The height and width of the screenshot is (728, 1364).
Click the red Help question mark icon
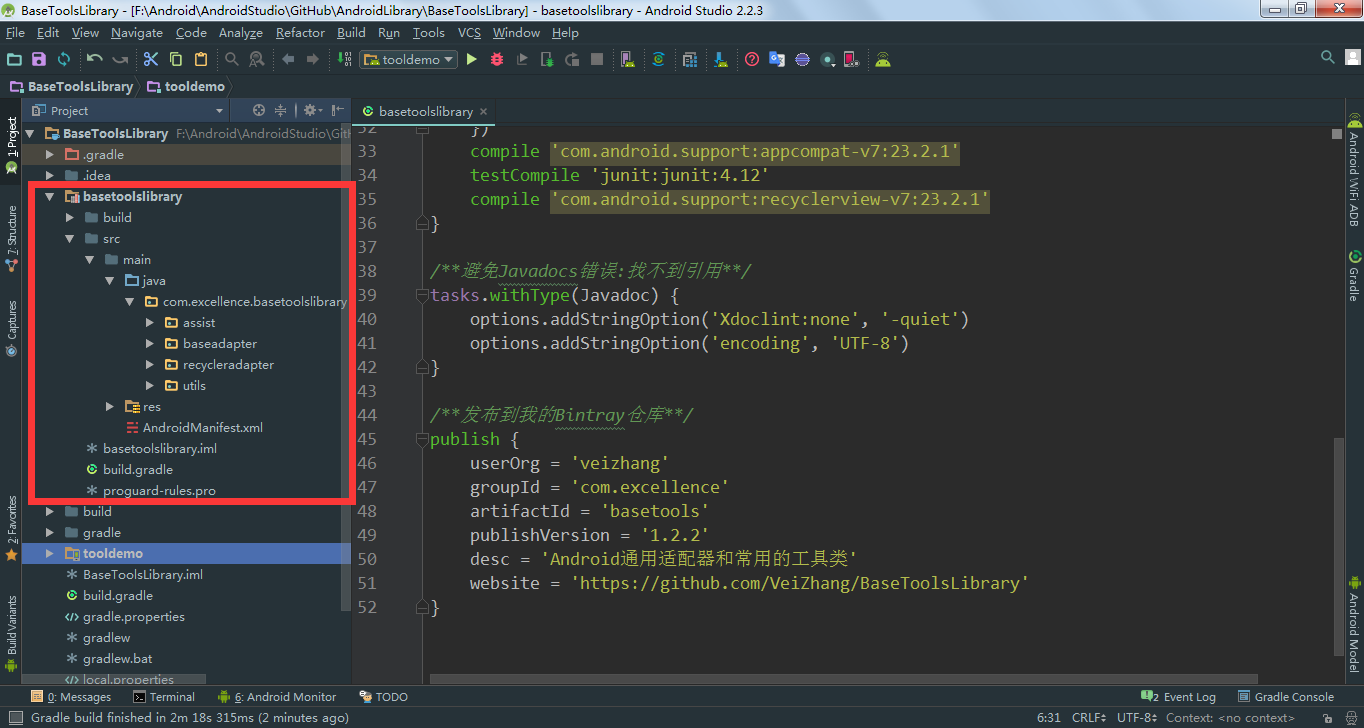click(752, 60)
